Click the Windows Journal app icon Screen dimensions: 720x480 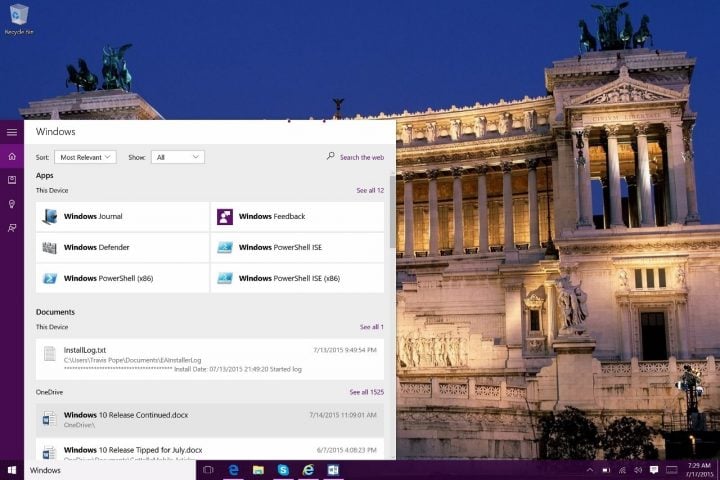pos(50,216)
